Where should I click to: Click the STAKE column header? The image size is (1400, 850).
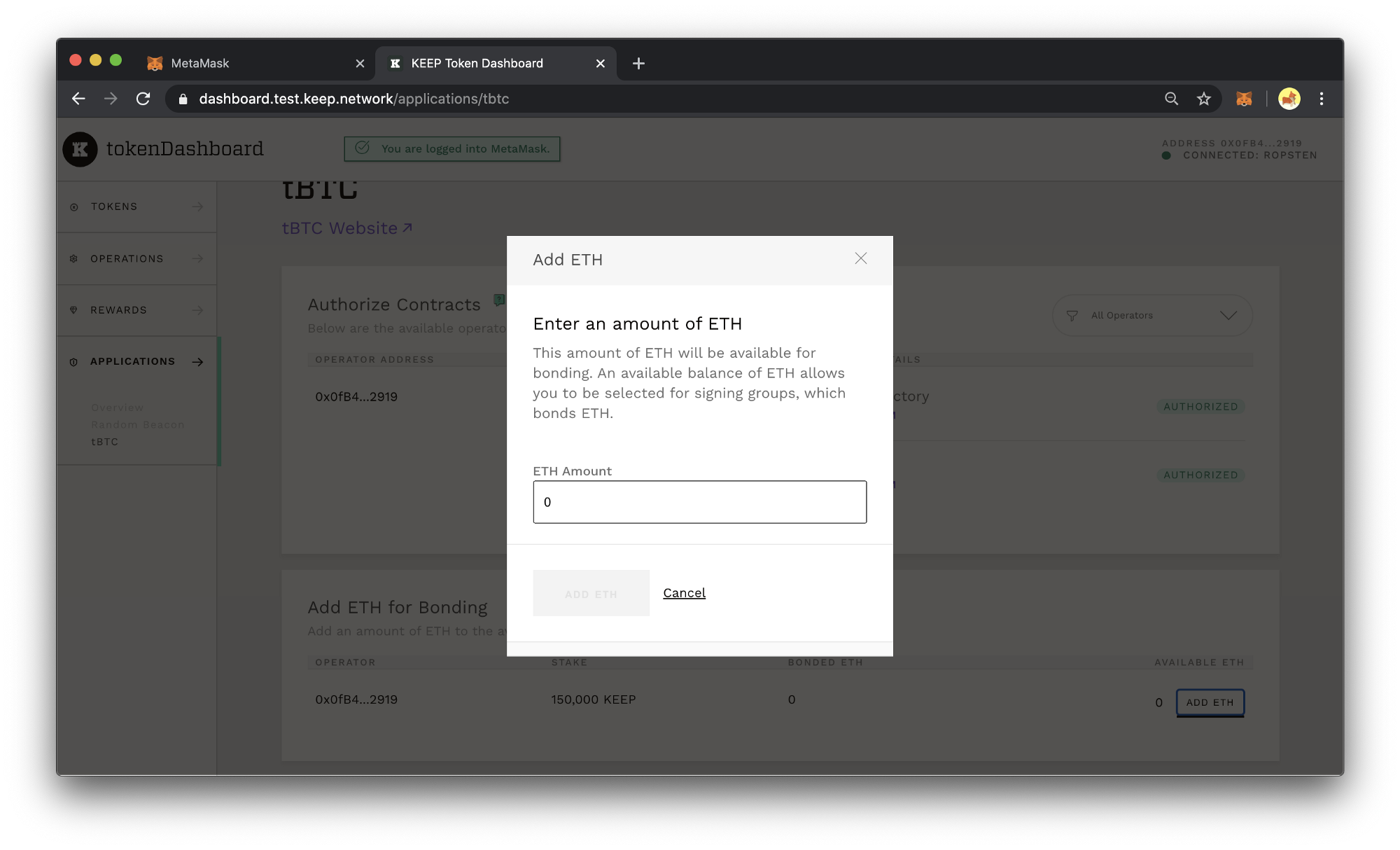coord(569,662)
